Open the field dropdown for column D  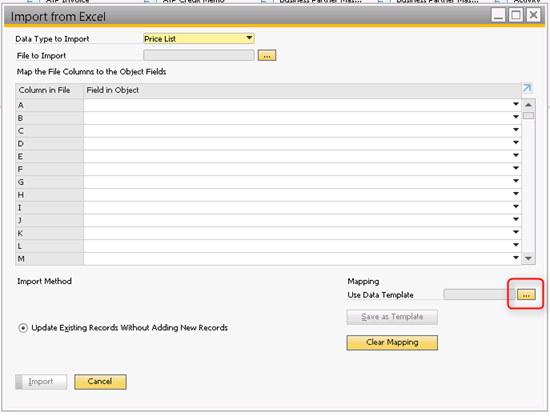516,143
